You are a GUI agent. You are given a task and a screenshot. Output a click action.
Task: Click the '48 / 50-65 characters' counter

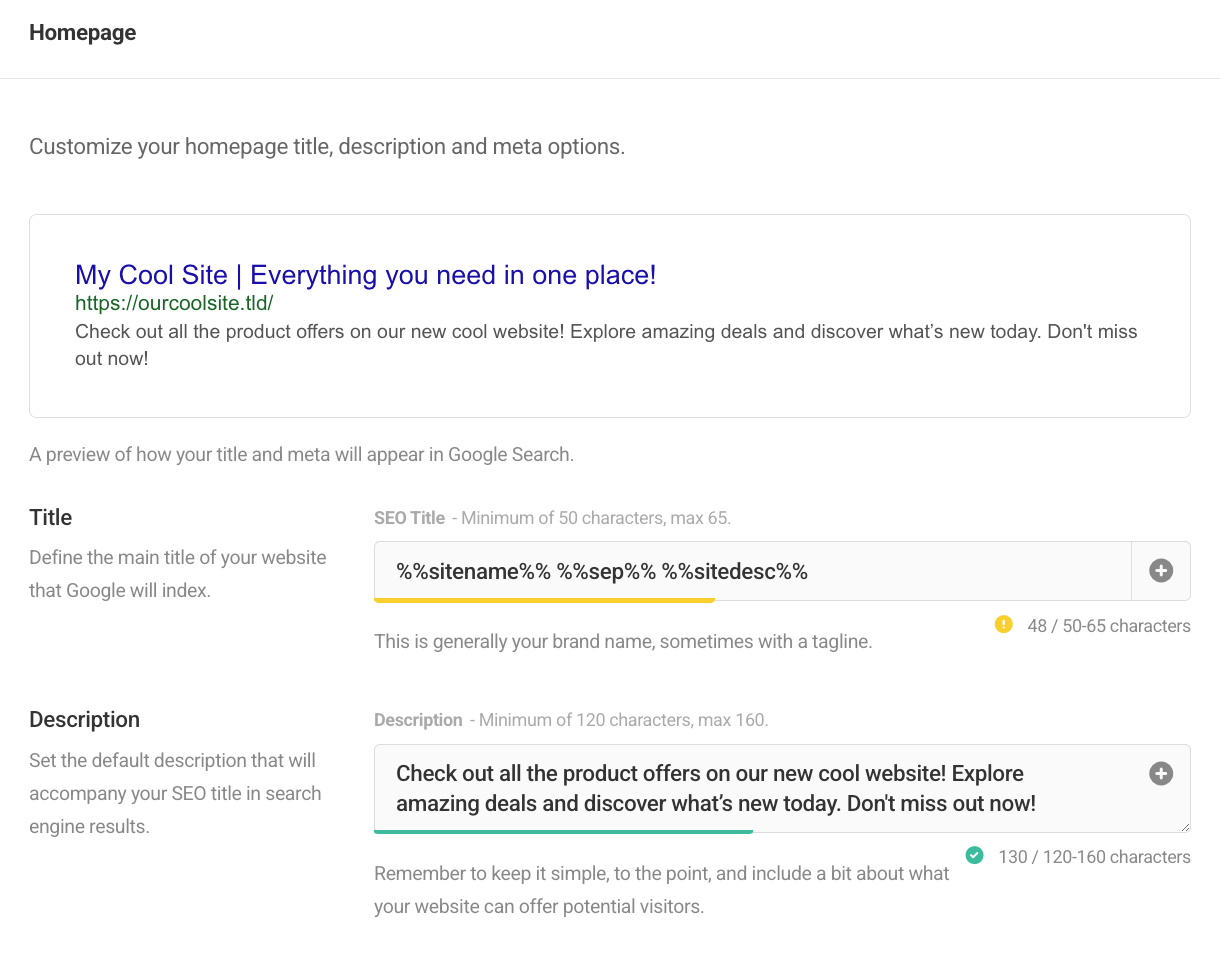[x=1108, y=625]
